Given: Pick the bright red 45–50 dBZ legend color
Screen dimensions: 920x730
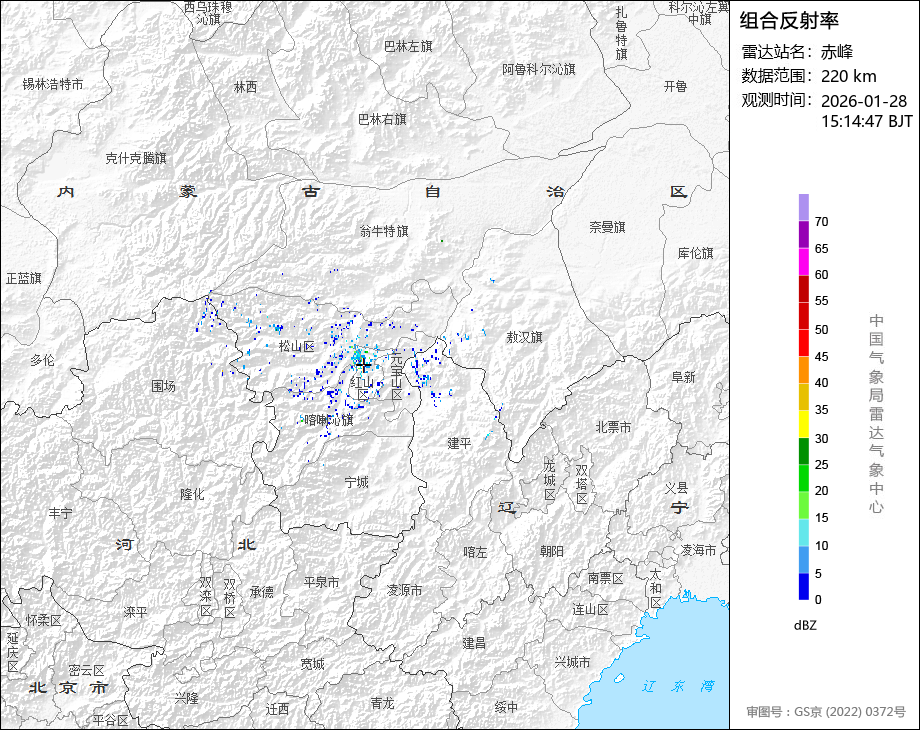Looking at the screenshot, I should pos(804,343).
